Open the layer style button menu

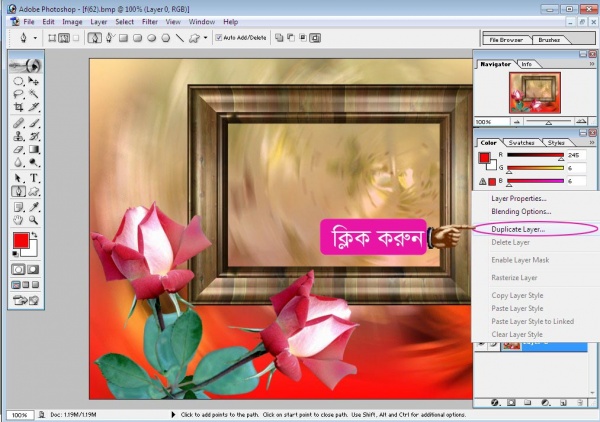point(495,402)
